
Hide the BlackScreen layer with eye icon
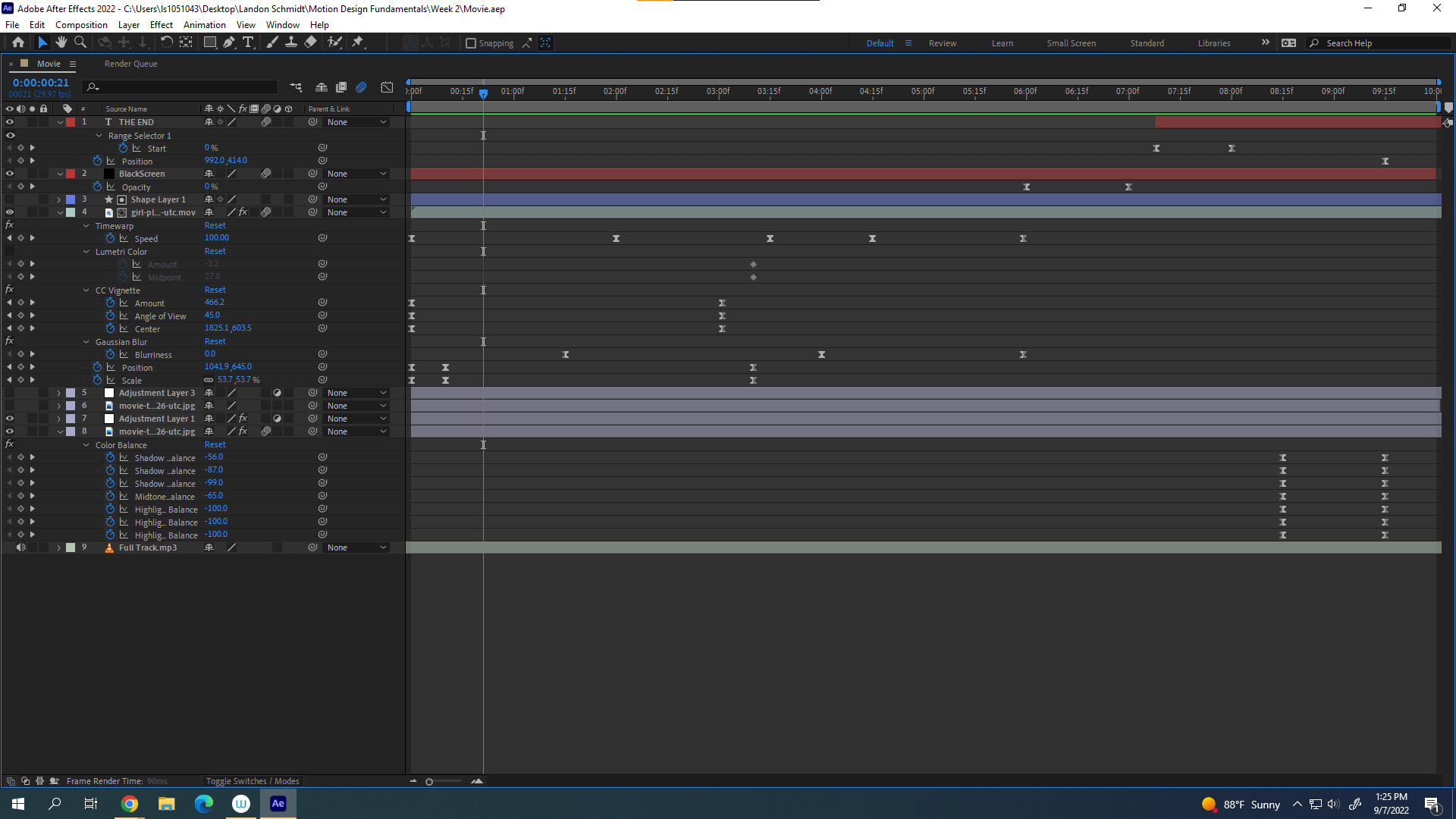10,174
